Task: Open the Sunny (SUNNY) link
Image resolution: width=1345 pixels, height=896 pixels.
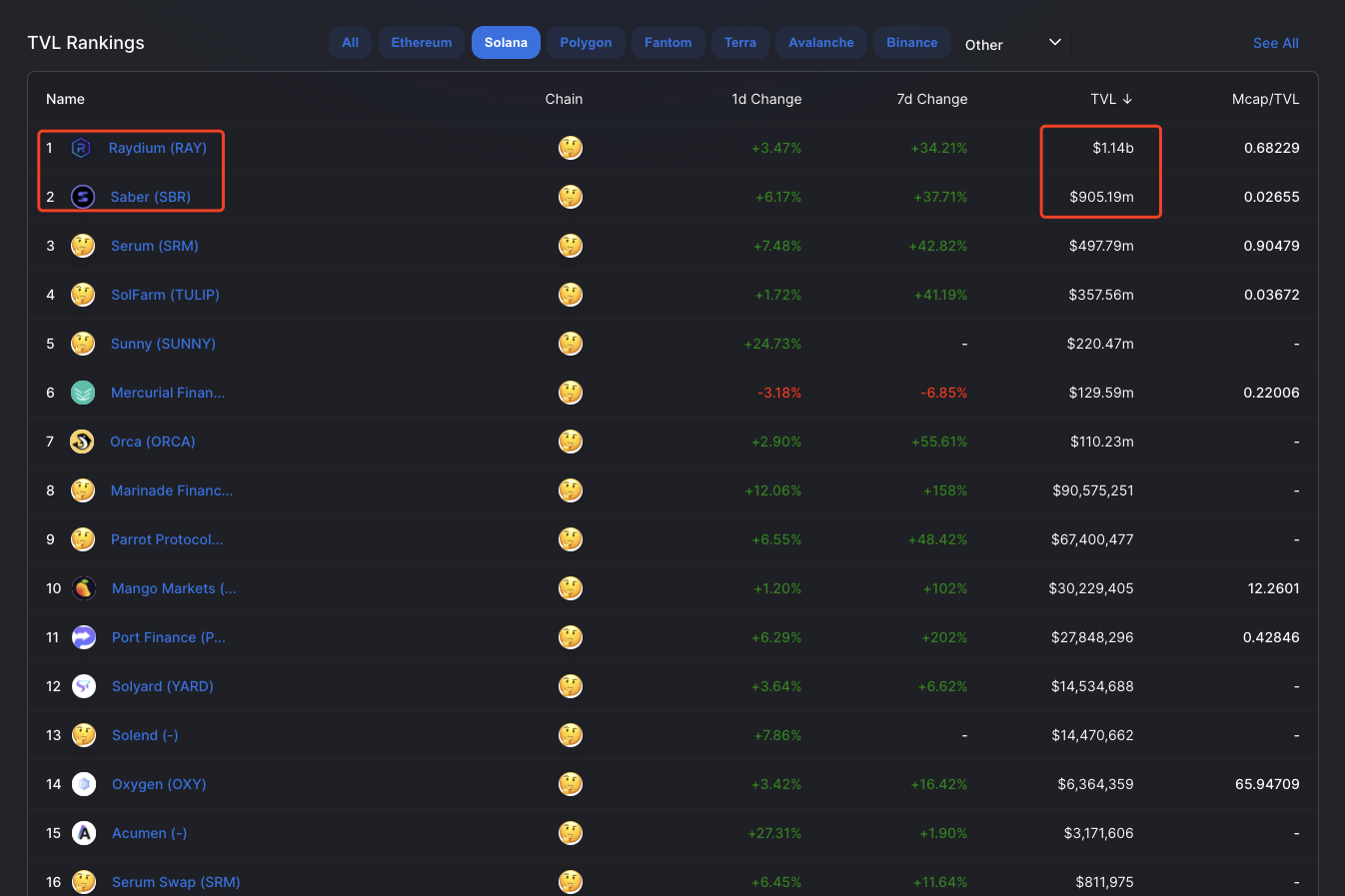Action: point(163,344)
